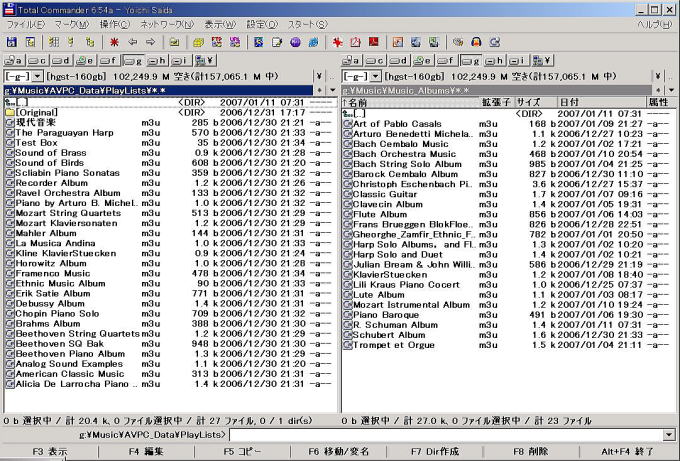Switch right panel to drive h
This screenshot has width=680, height=461.
click(494, 61)
